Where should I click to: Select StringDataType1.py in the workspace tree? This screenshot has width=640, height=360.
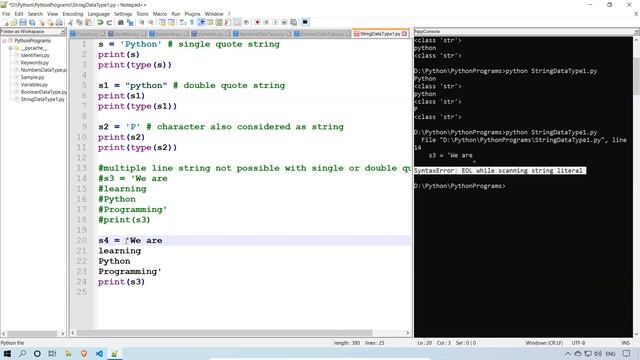coord(42,100)
